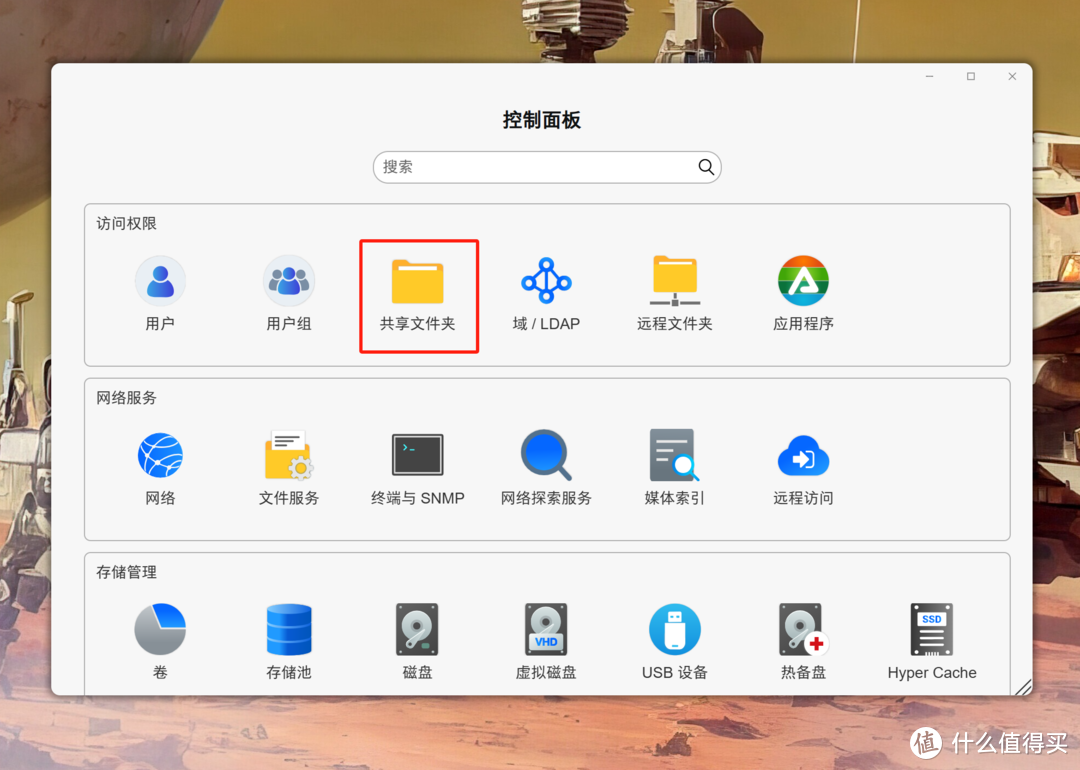1080x770 pixels.
Task: Open the 网络 network globe icon
Action: [x=160, y=456]
